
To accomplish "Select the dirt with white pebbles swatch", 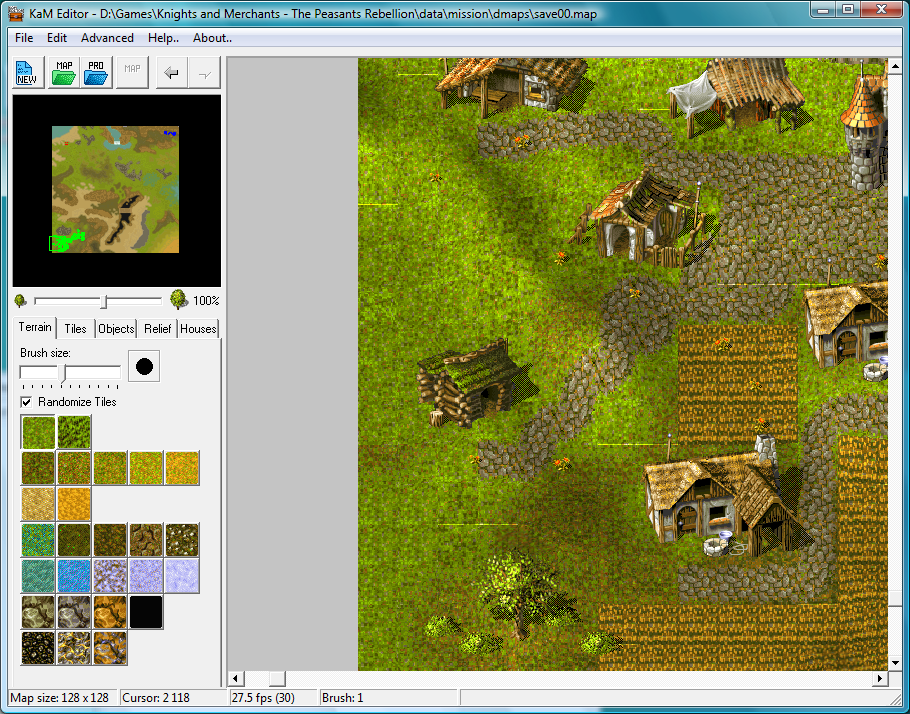I will tap(182, 539).
